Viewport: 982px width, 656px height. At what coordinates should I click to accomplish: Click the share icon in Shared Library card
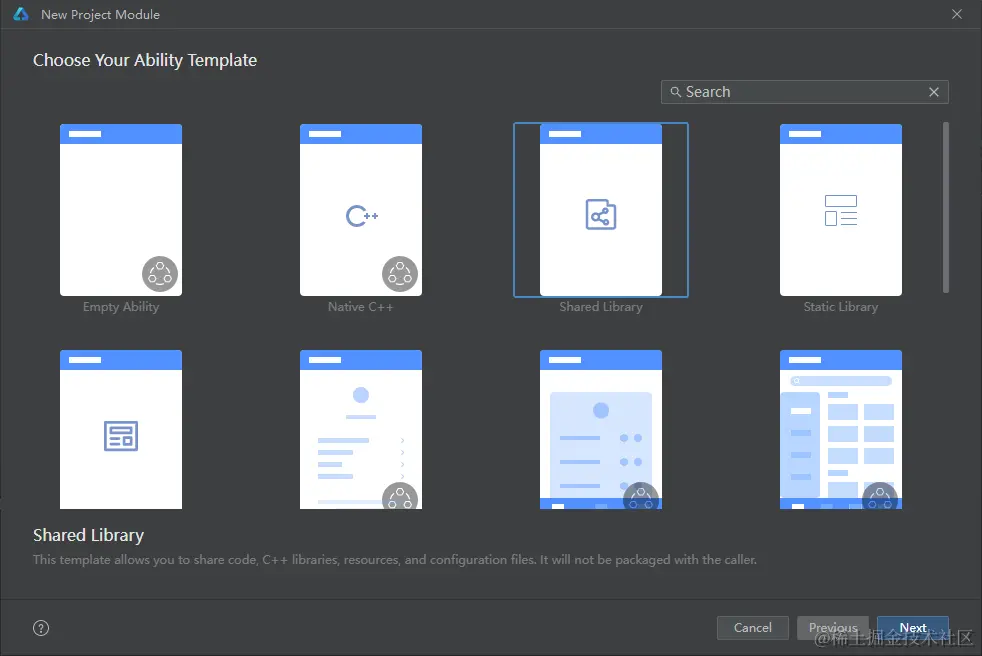click(x=601, y=214)
